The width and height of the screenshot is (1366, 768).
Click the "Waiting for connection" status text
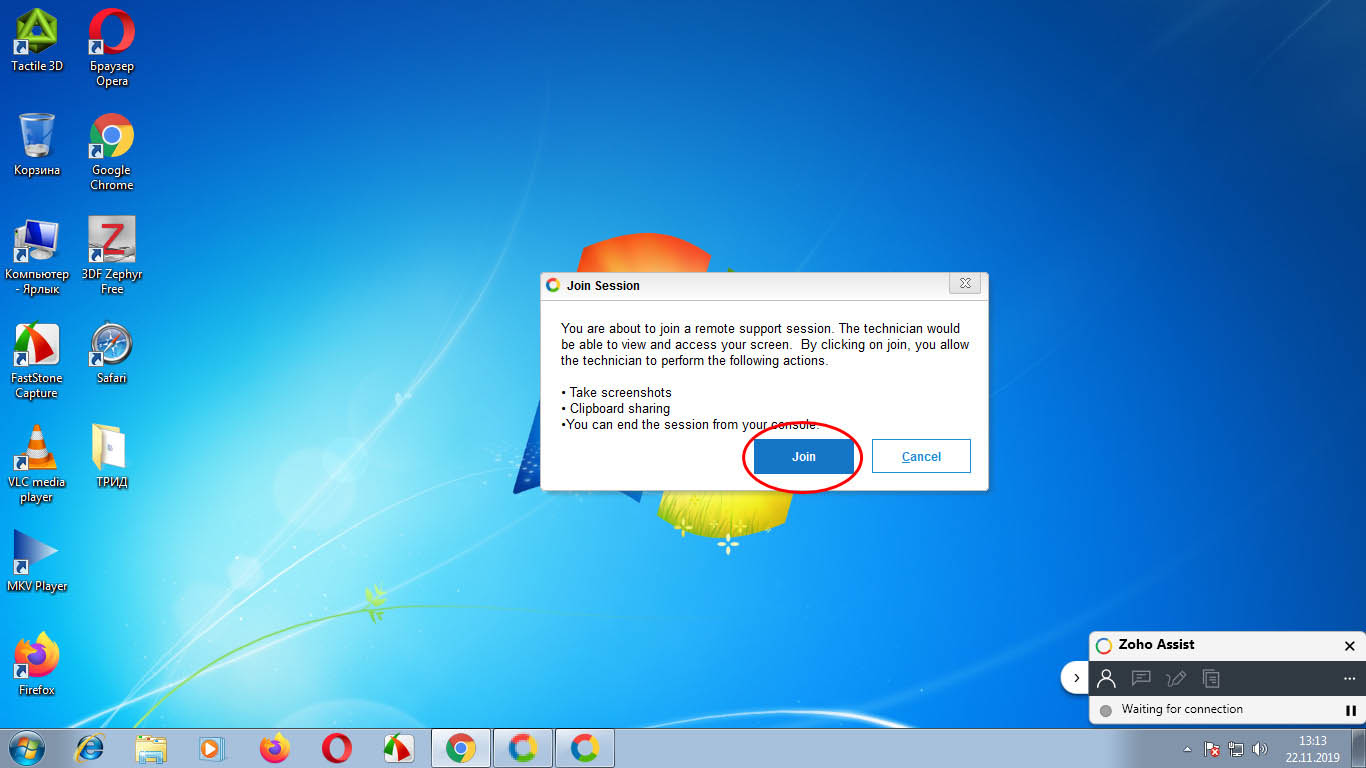tap(1182, 709)
